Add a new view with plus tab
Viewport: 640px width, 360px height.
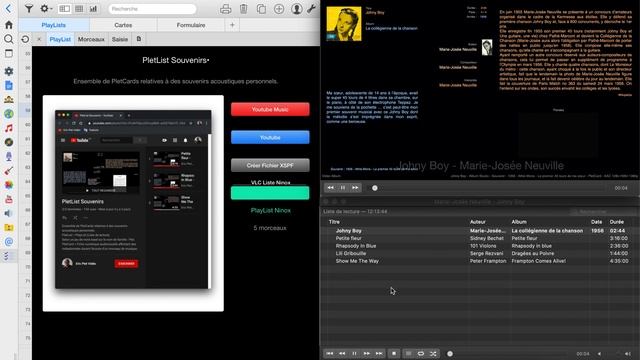232,25
